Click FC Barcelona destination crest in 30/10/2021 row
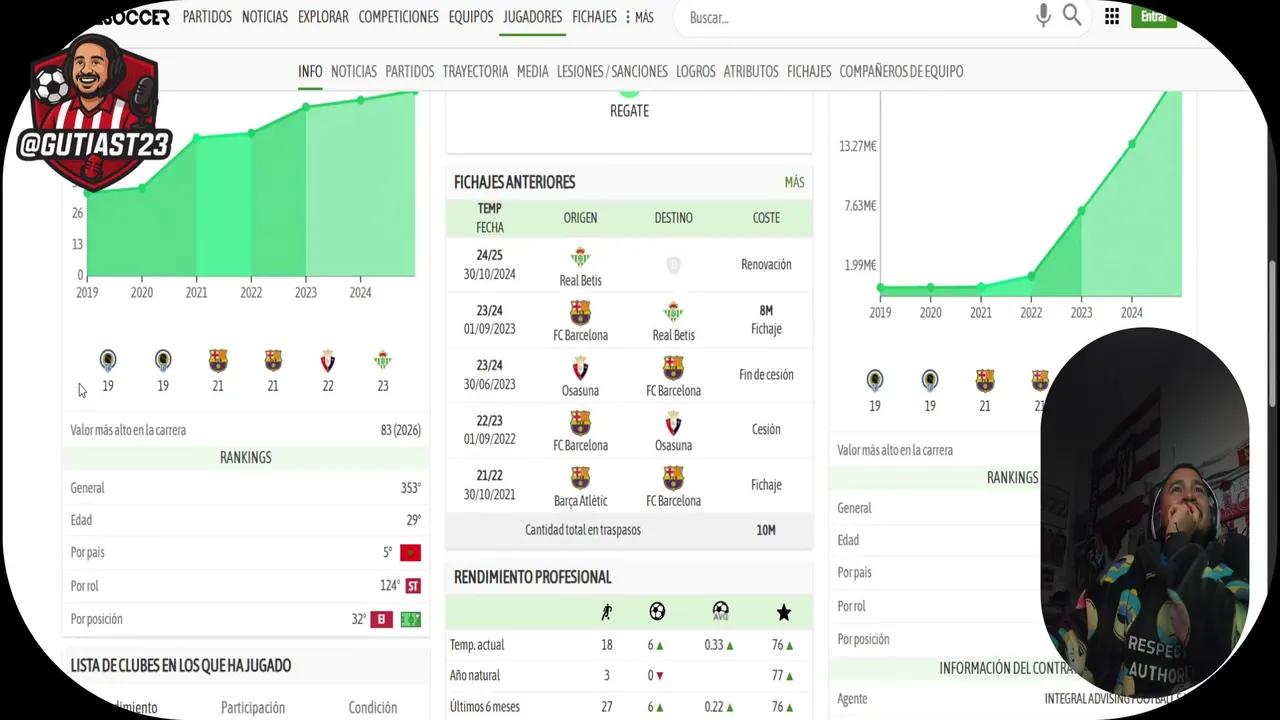 (673, 478)
